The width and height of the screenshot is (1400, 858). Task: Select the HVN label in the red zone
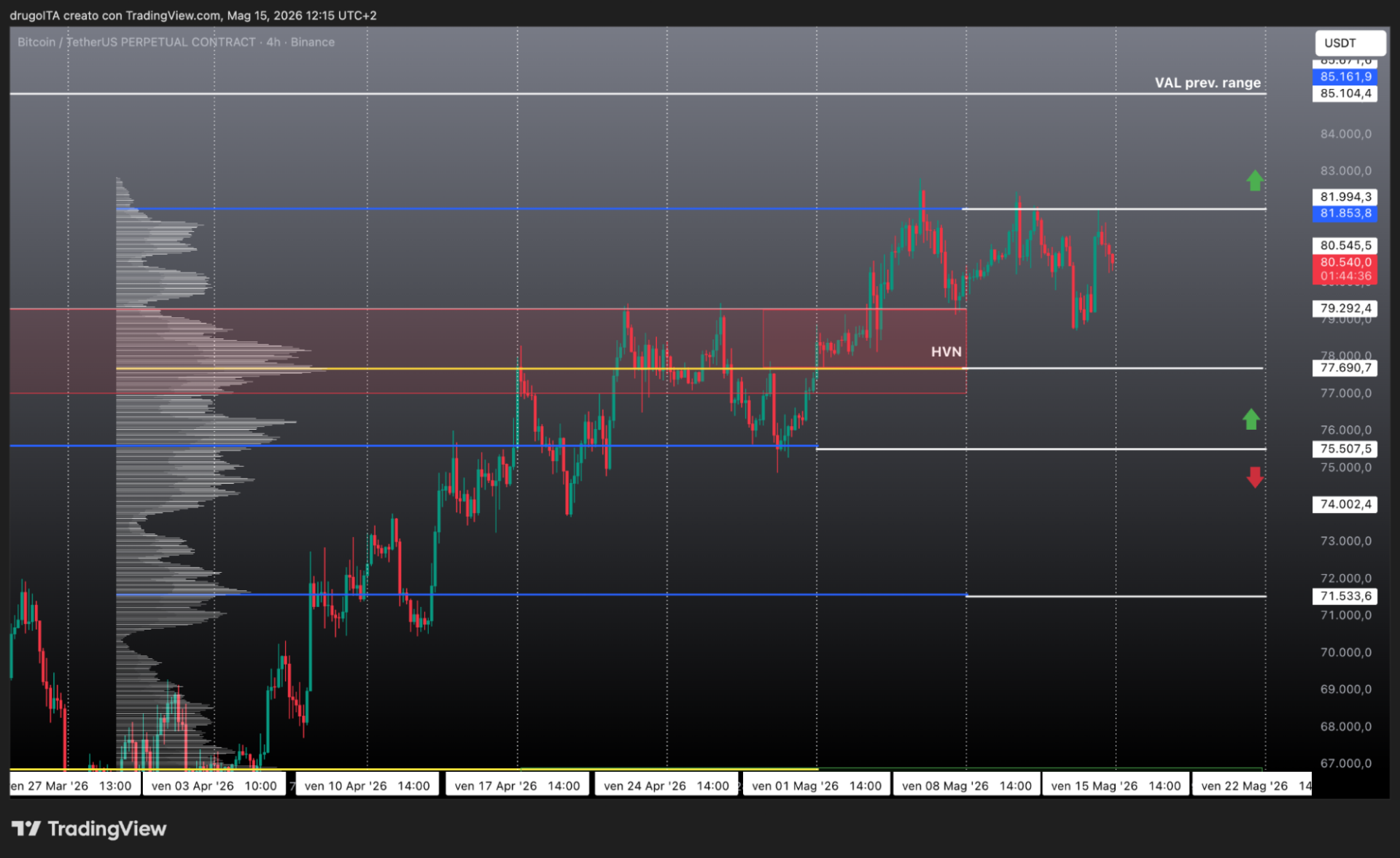coord(946,352)
